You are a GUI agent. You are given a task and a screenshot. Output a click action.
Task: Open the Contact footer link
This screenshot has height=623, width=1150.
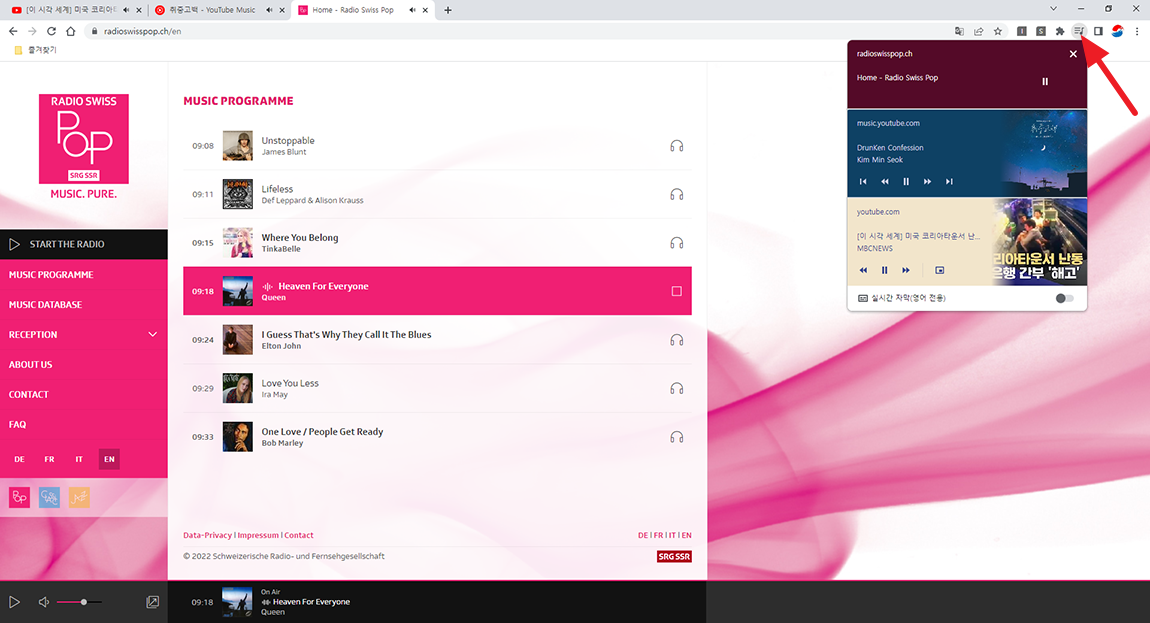[x=299, y=535]
